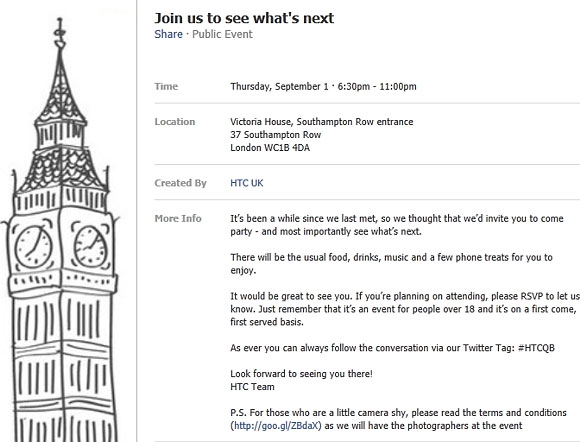Click the event title 'Join us to see what's next'

coord(244,18)
